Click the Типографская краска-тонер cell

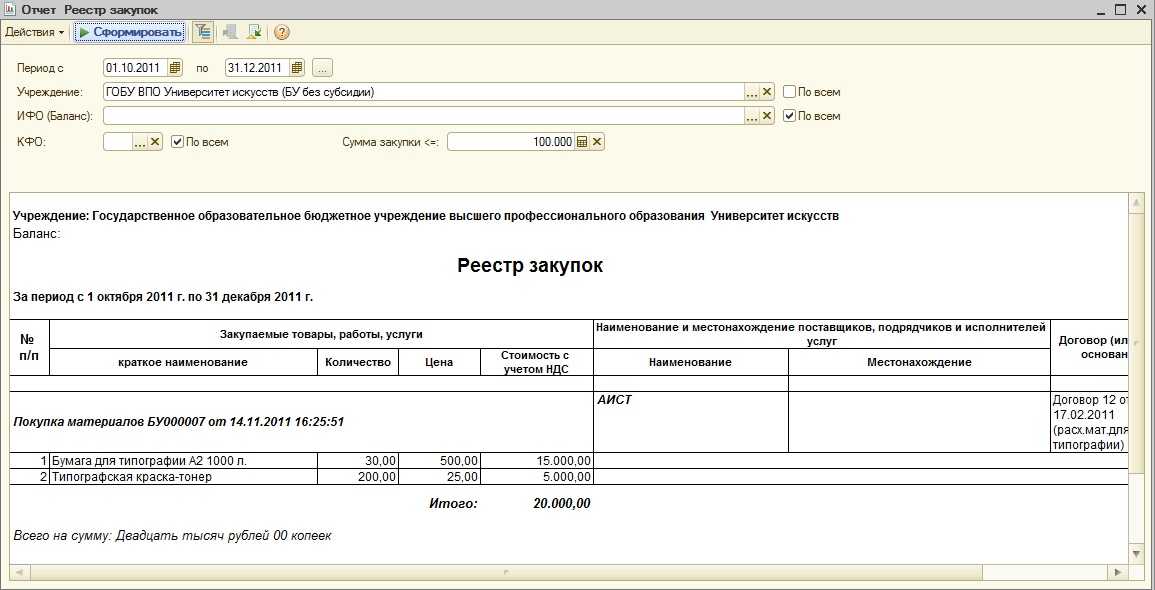pos(183,477)
